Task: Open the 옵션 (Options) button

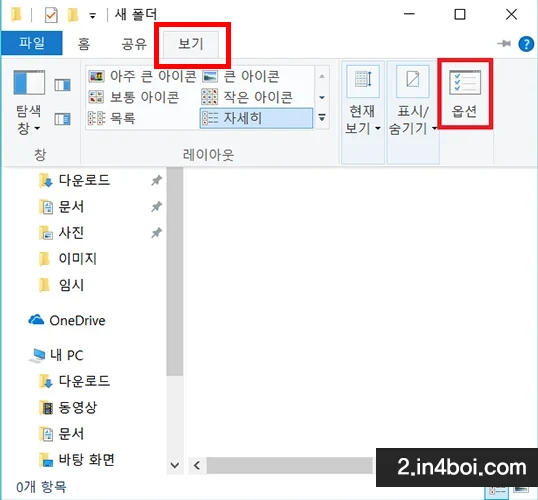Action: coord(465,94)
